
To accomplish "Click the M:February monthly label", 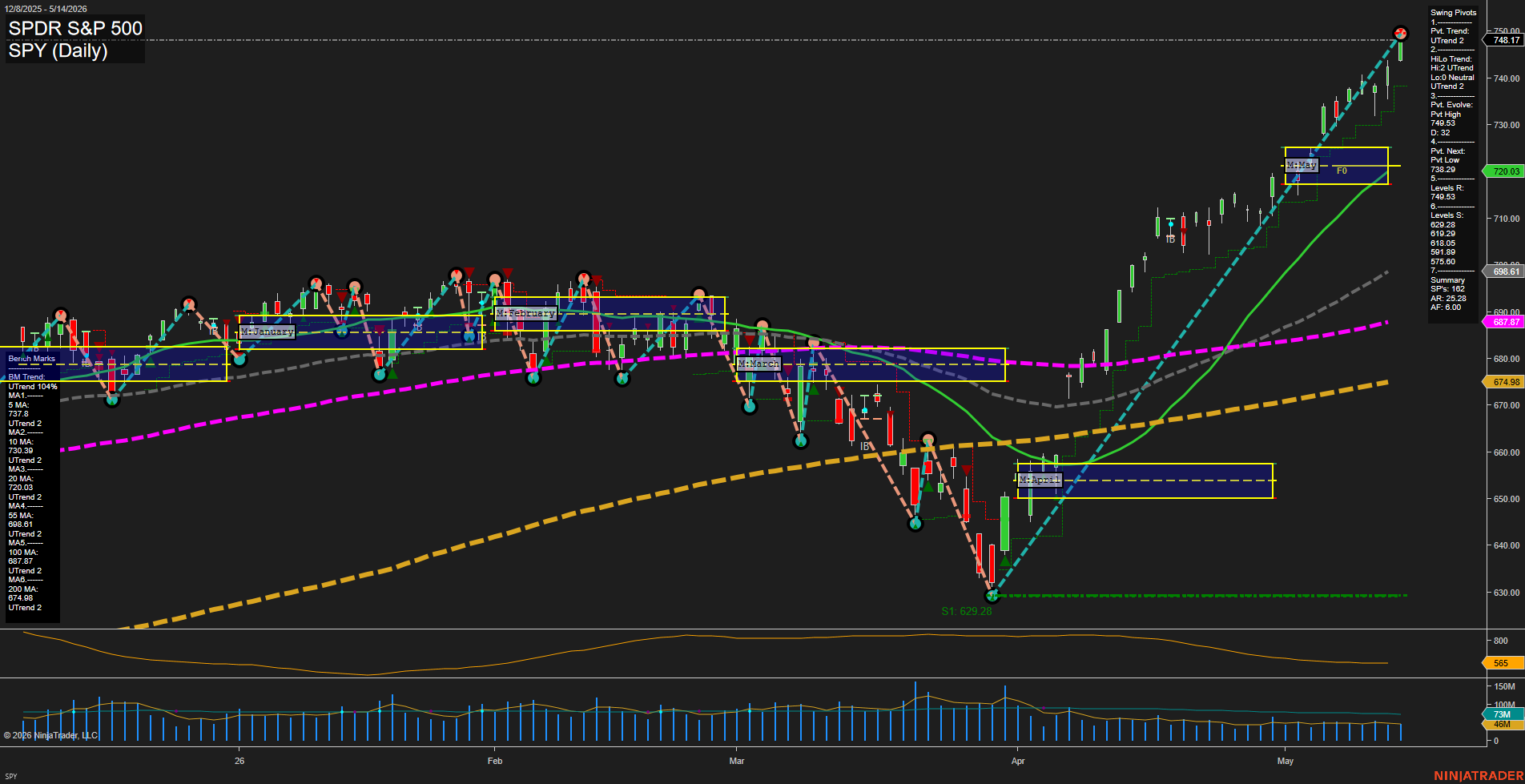I will tap(525, 313).
